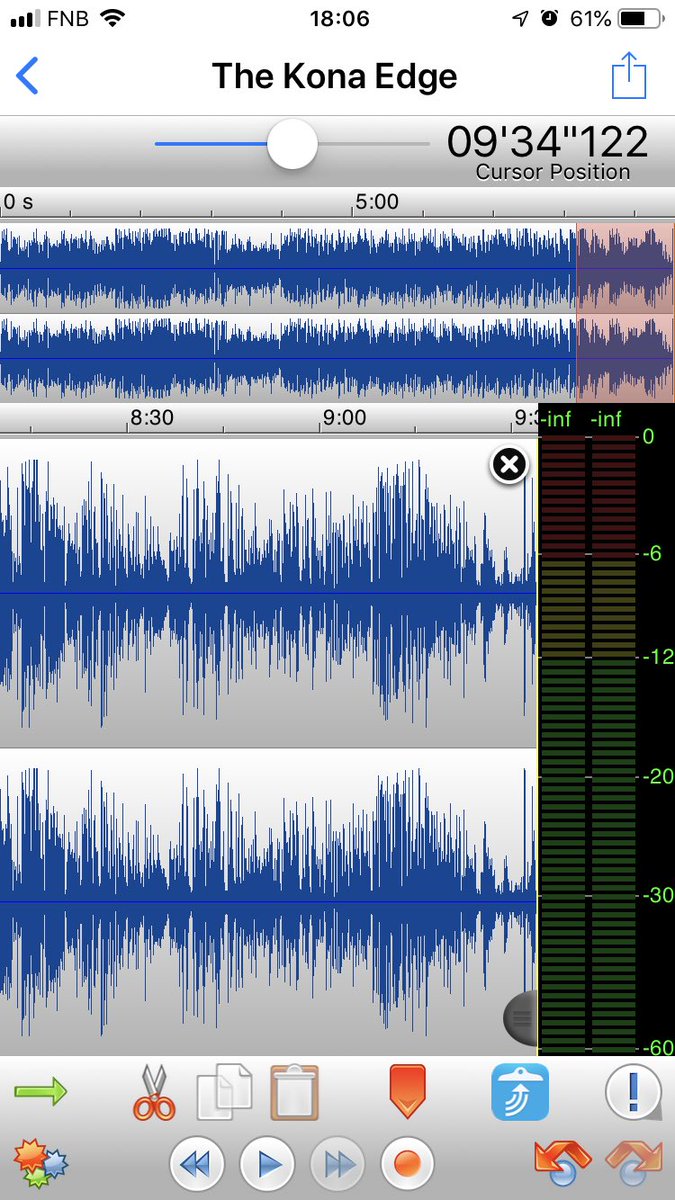Select the scissors cut tool
Image resolution: width=675 pixels, height=1200 pixels.
[x=153, y=1092]
